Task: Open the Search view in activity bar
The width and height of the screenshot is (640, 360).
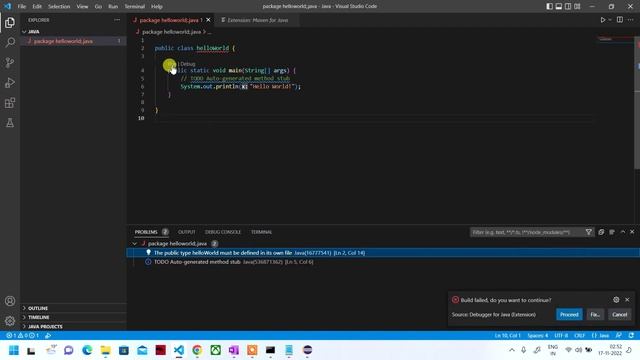Action: tap(10, 42)
